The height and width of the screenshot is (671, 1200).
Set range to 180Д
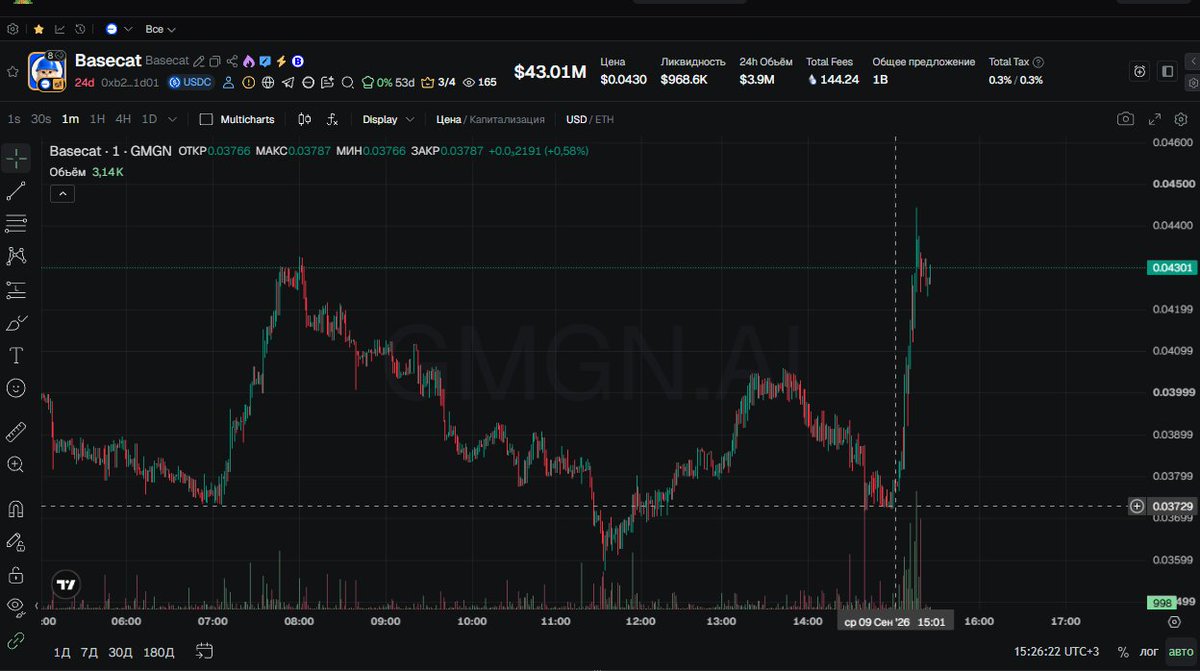coord(158,652)
